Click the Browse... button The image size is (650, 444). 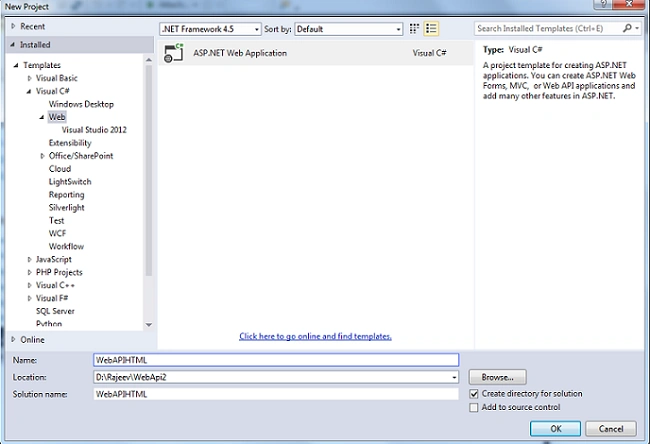point(497,377)
